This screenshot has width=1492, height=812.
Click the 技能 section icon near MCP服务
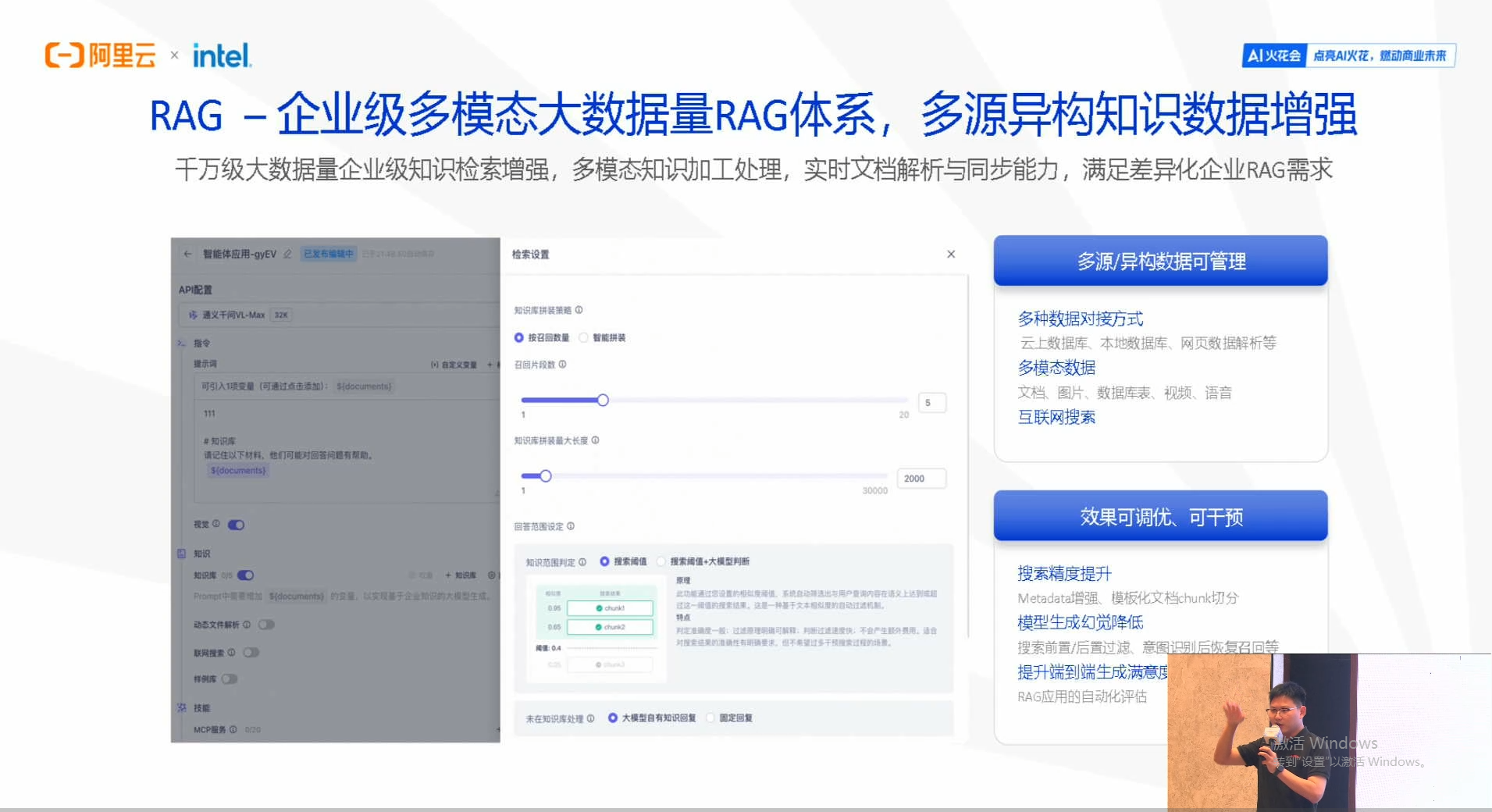(181, 709)
